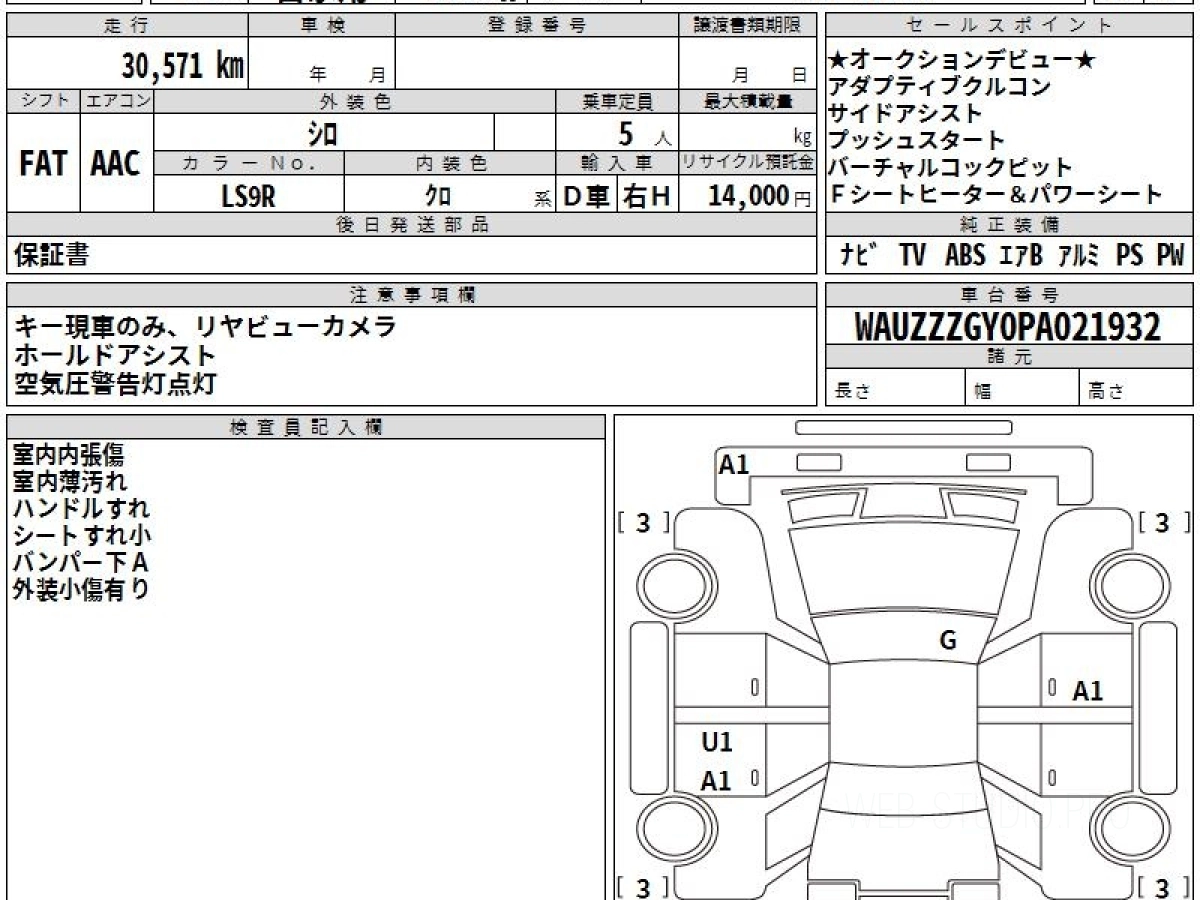Select chassis number WAUZZZGY0PA021932
Screen dimensions: 1200x900
(x=1008, y=327)
